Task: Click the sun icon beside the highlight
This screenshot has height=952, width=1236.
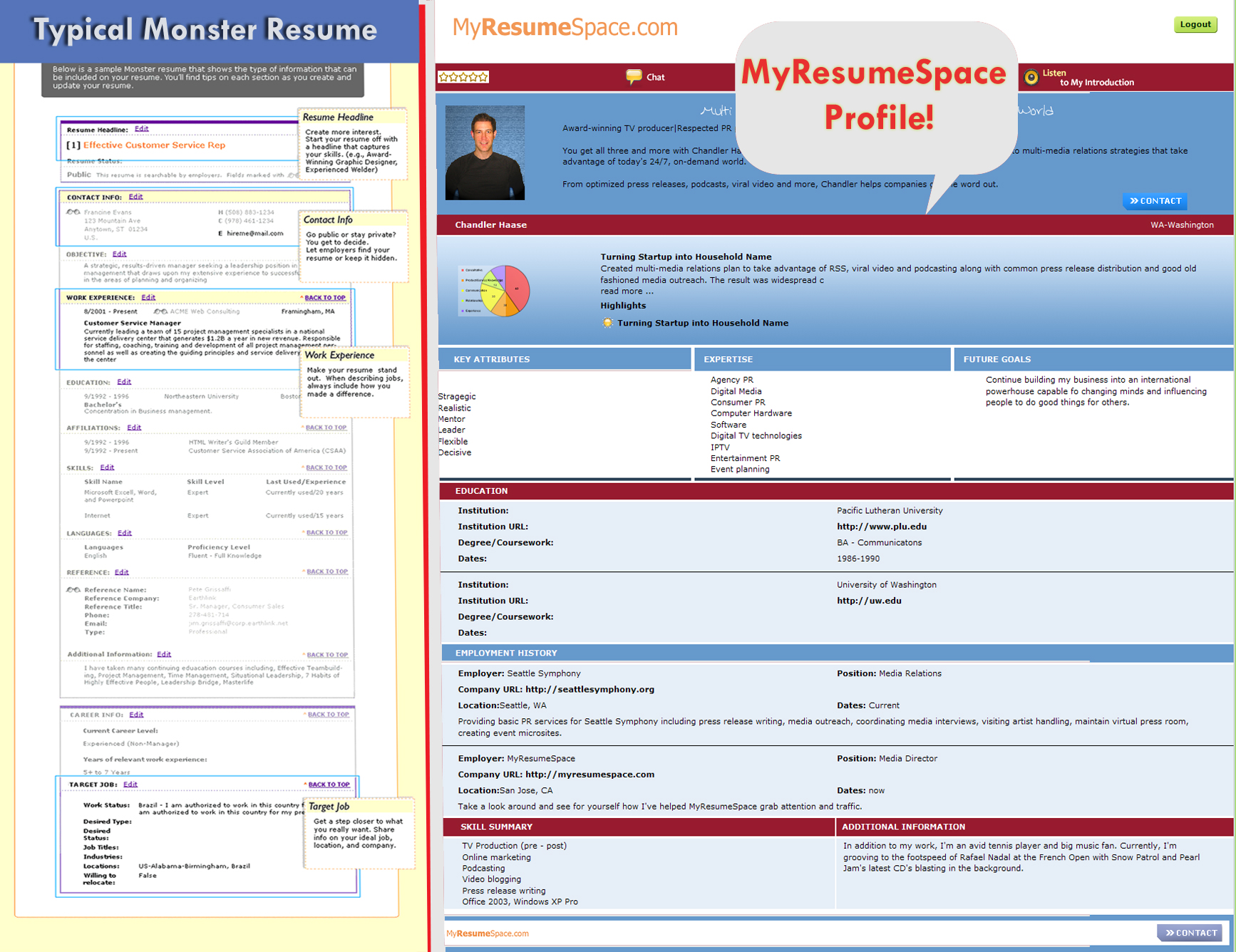Action: (607, 323)
